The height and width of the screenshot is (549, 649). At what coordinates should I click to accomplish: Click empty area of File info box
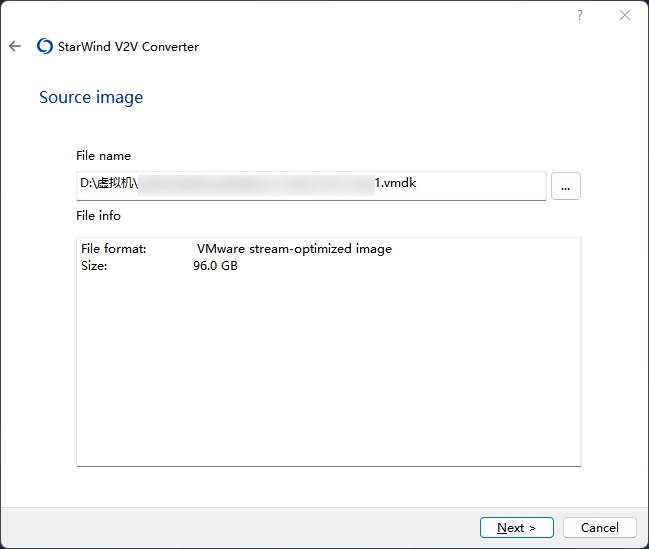coord(328,380)
